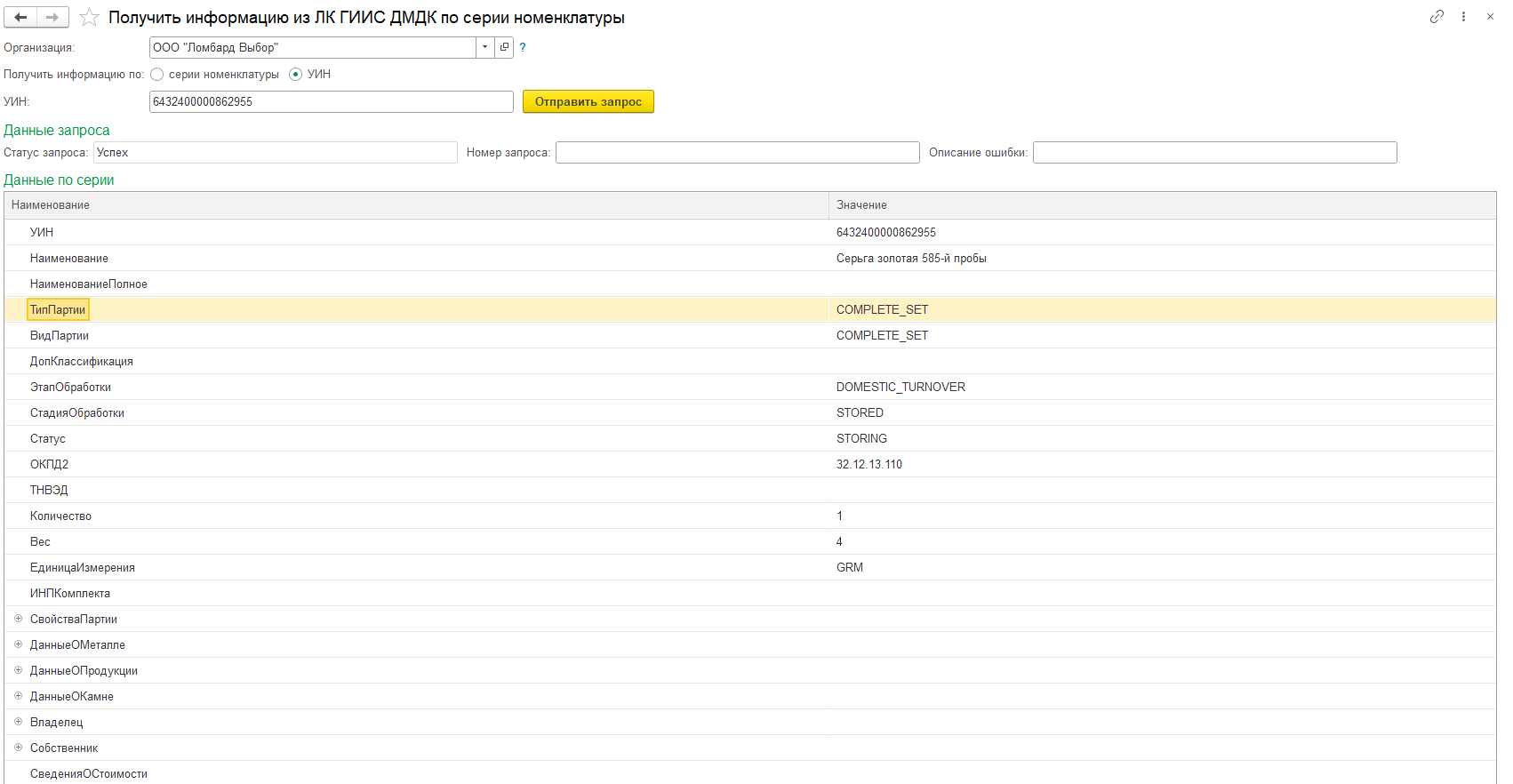The height and width of the screenshot is (784, 1513).
Task: Click the DOMESTIC_TURNOVER value
Action: click(901, 387)
